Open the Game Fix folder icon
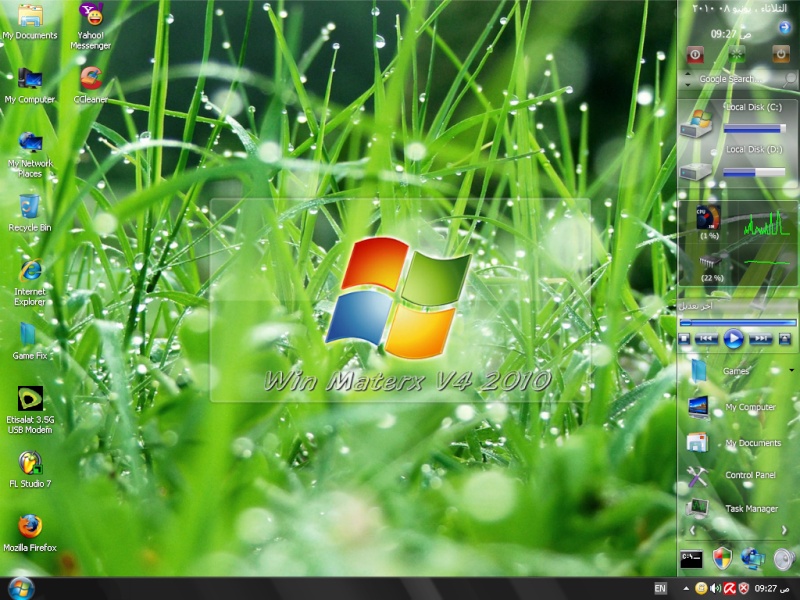Screen dimensions: 800x600 [x=30, y=341]
